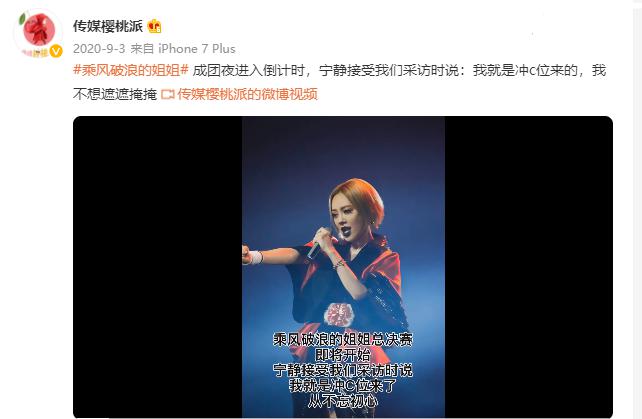Open the 传媒樱桃派的微博视频 link

point(247,95)
